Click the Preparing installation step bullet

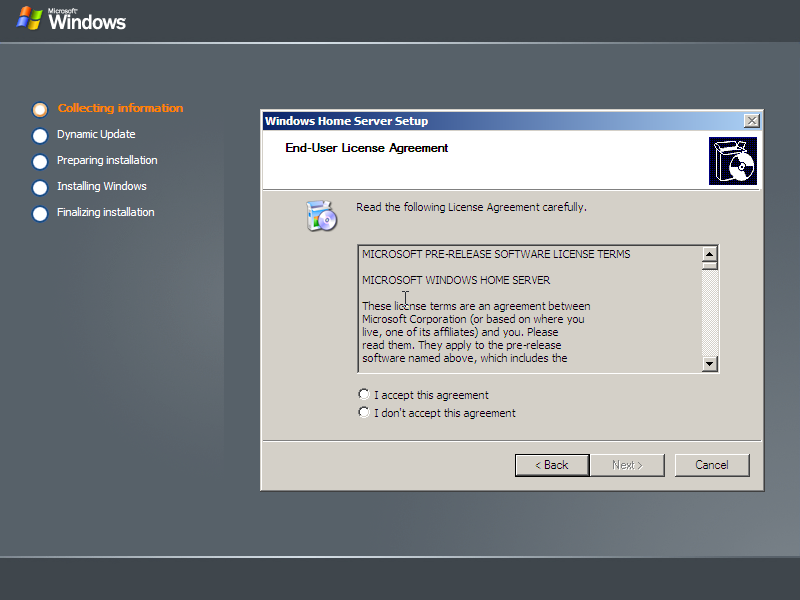point(40,161)
